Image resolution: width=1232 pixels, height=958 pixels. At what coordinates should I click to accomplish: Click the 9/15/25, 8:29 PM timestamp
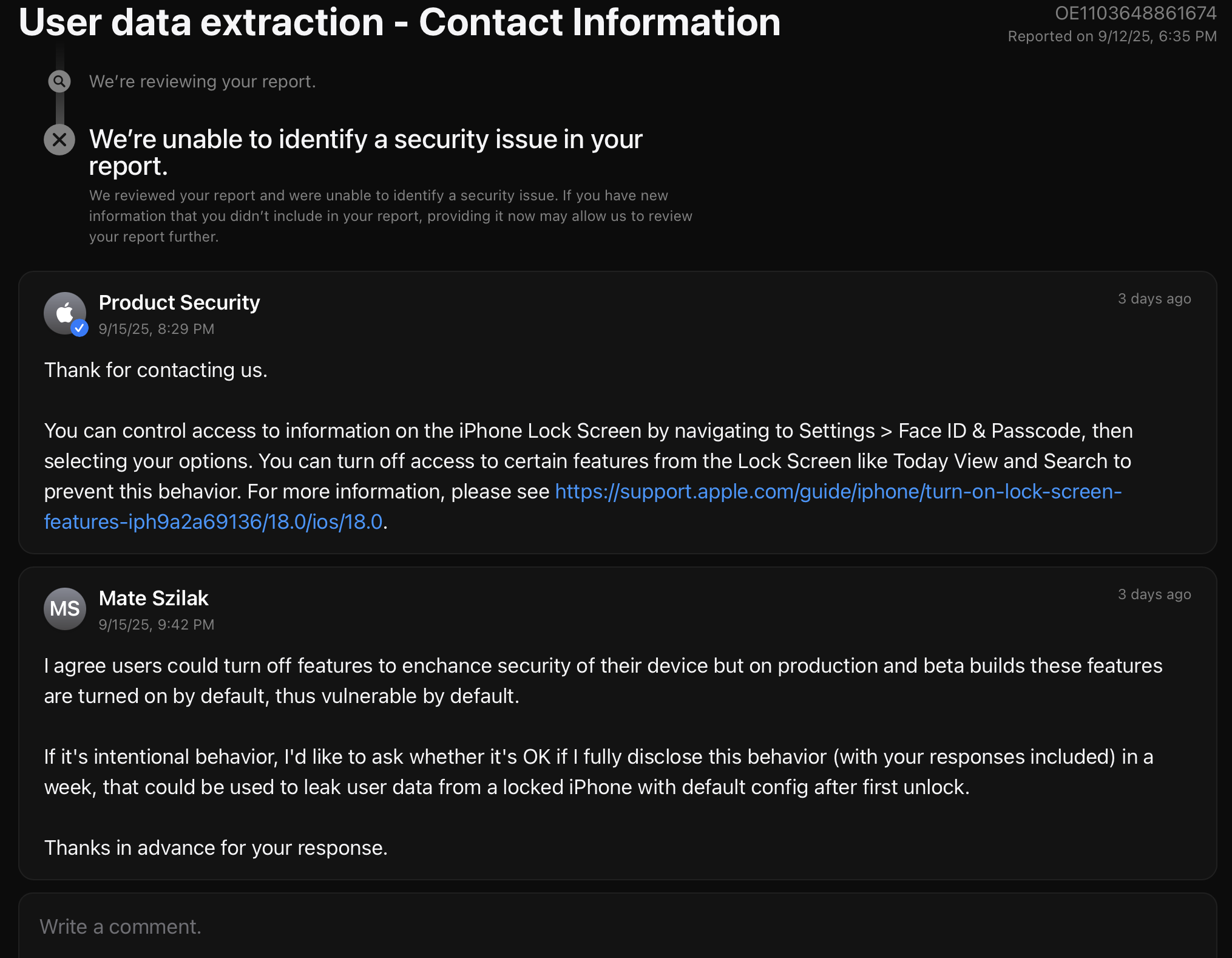157,328
